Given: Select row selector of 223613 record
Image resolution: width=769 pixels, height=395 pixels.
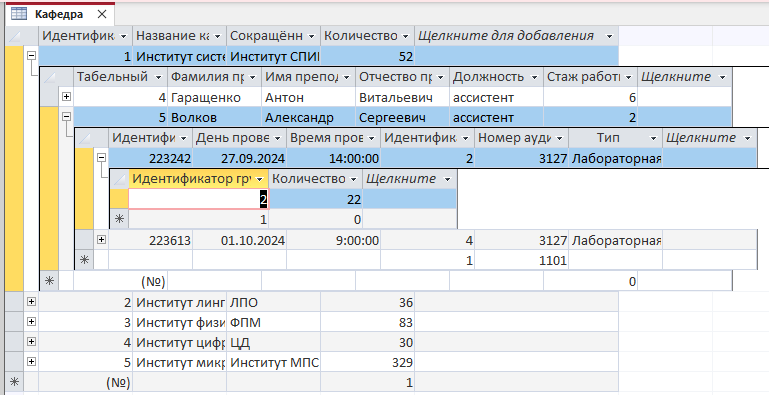Looking at the screenshot, I should pyautogui.click(x=84, y=240).
